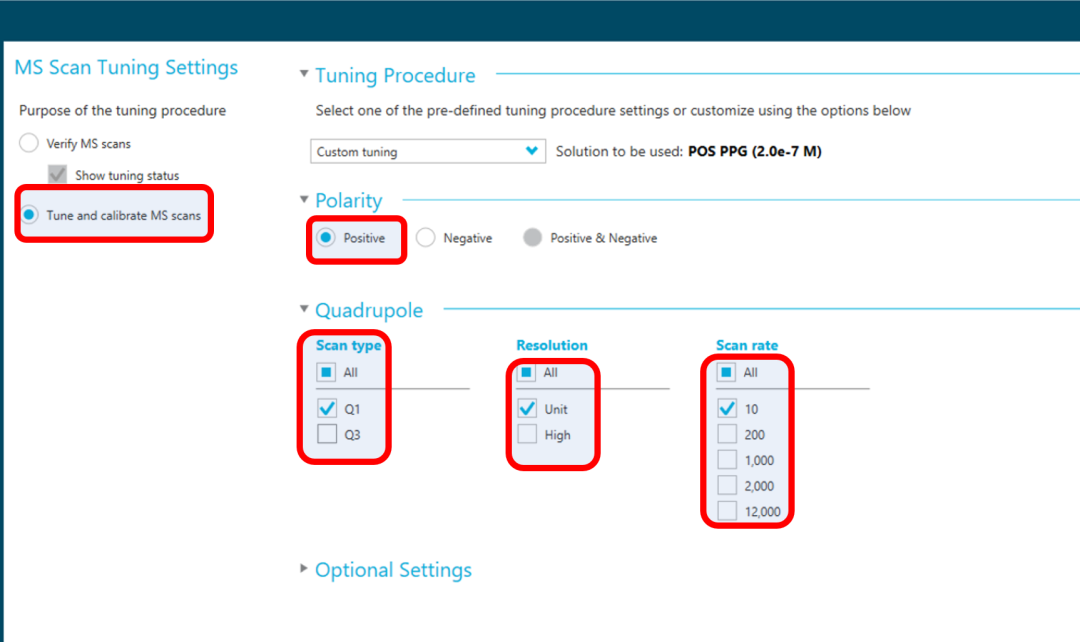1080x642 pixels.
Task: Enable the Q3 scan type
Action: [x=326, y=434]
